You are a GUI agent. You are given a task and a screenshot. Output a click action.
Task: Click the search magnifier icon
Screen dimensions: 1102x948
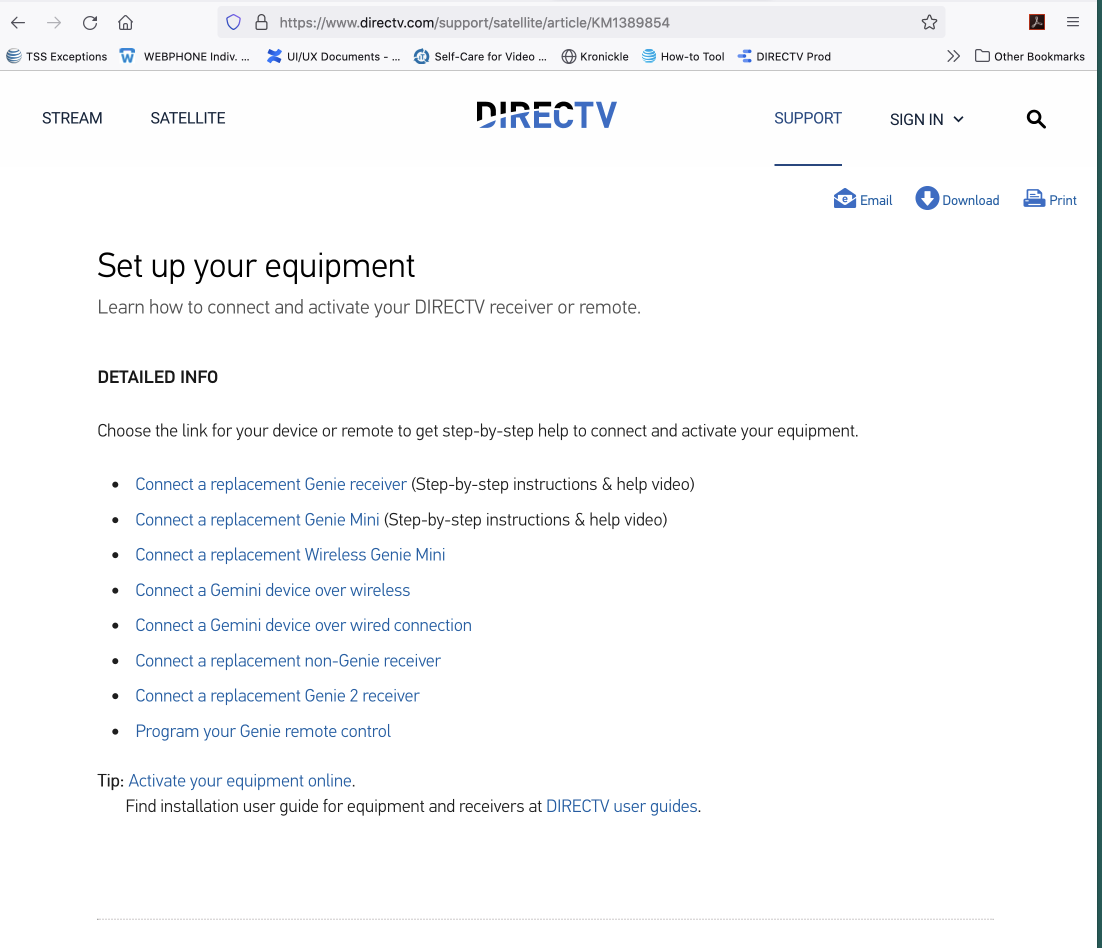pos(1035,119)
